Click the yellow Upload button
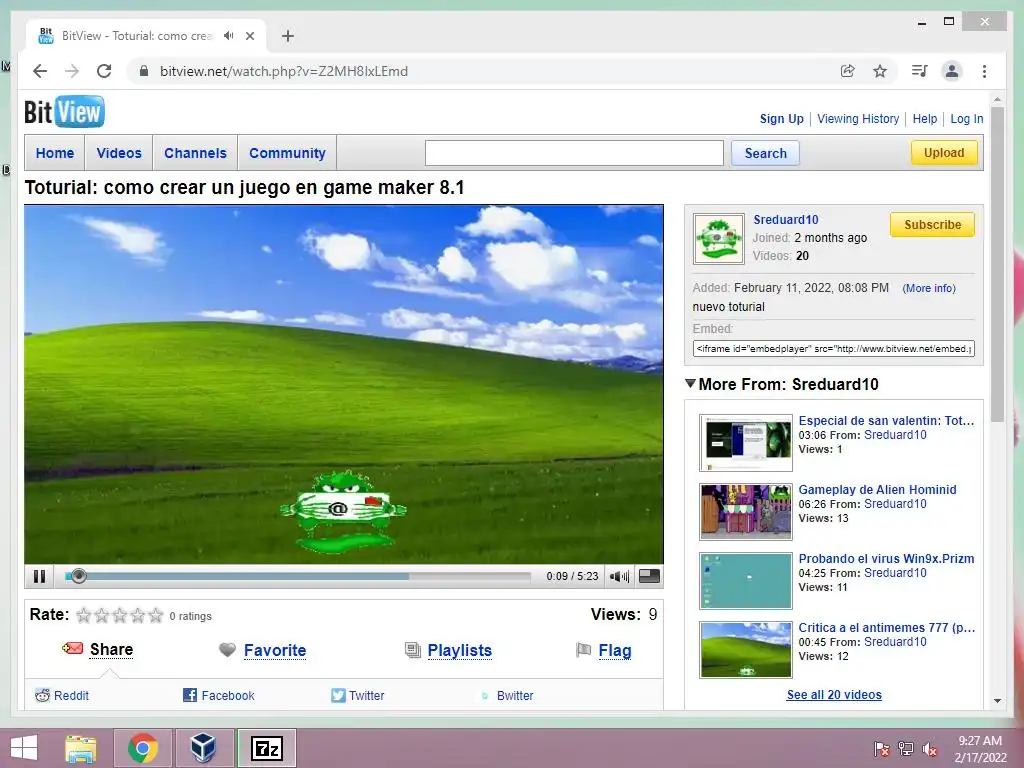 tap(944, 152)
